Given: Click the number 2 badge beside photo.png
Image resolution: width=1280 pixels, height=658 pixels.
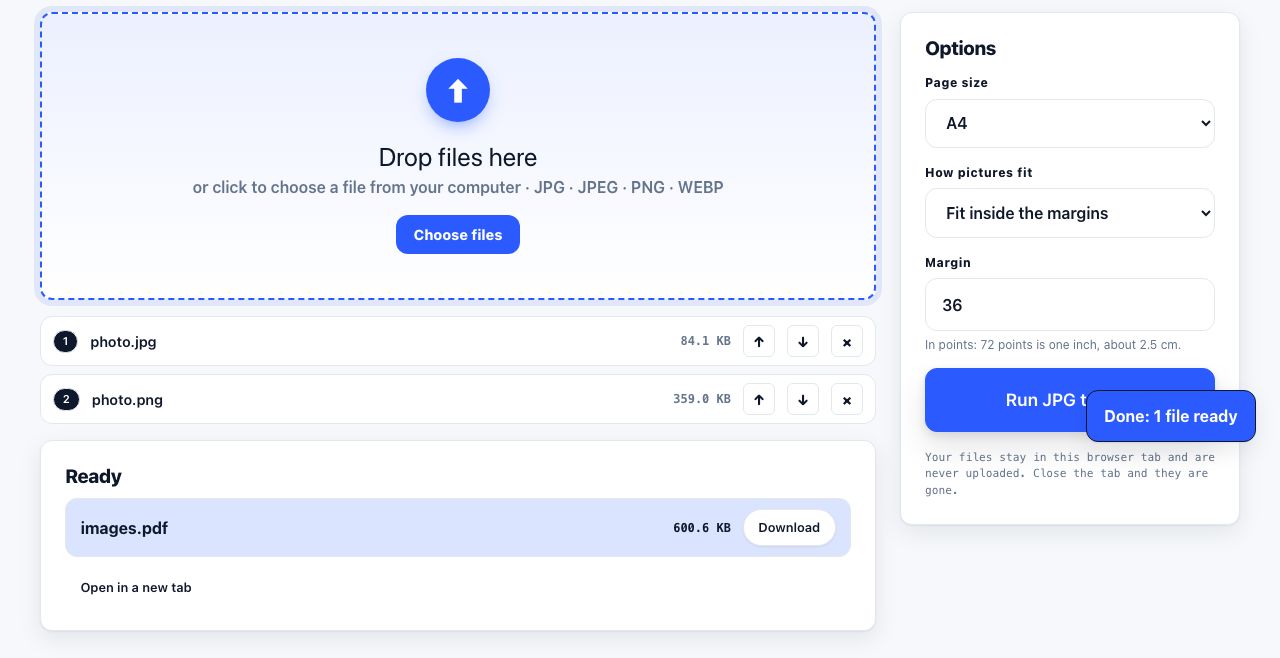Looking at the screenshot, I should click(66, 399).
